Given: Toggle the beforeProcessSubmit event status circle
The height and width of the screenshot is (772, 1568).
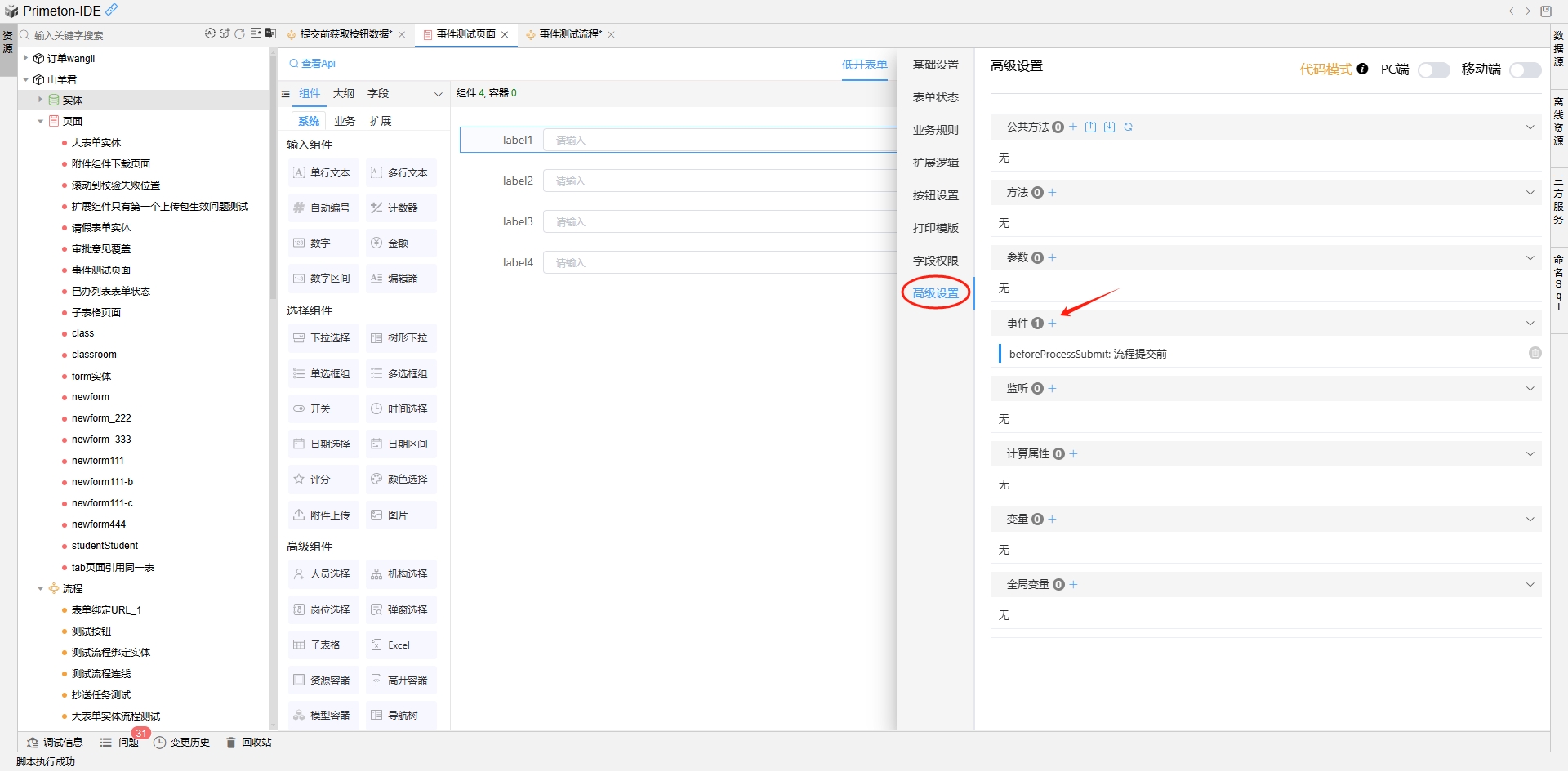Looking at the screenshot, I should [x=1535, y=354].
